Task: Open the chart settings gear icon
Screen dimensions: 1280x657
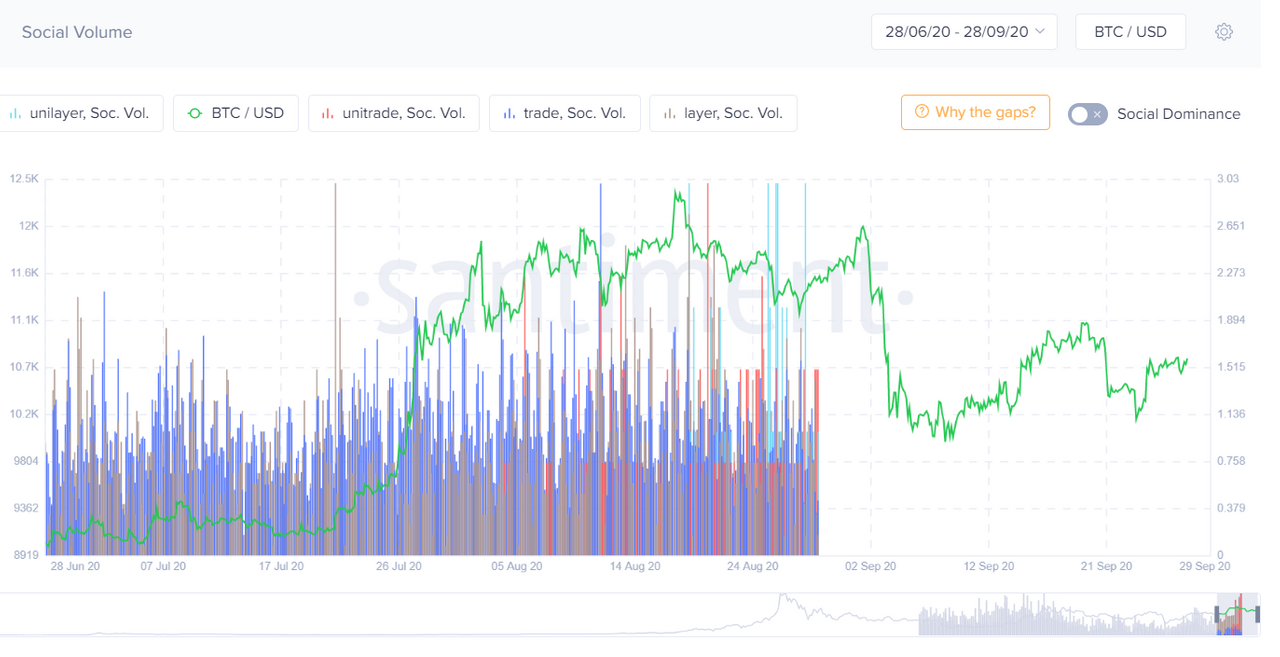Action: 1224,32
